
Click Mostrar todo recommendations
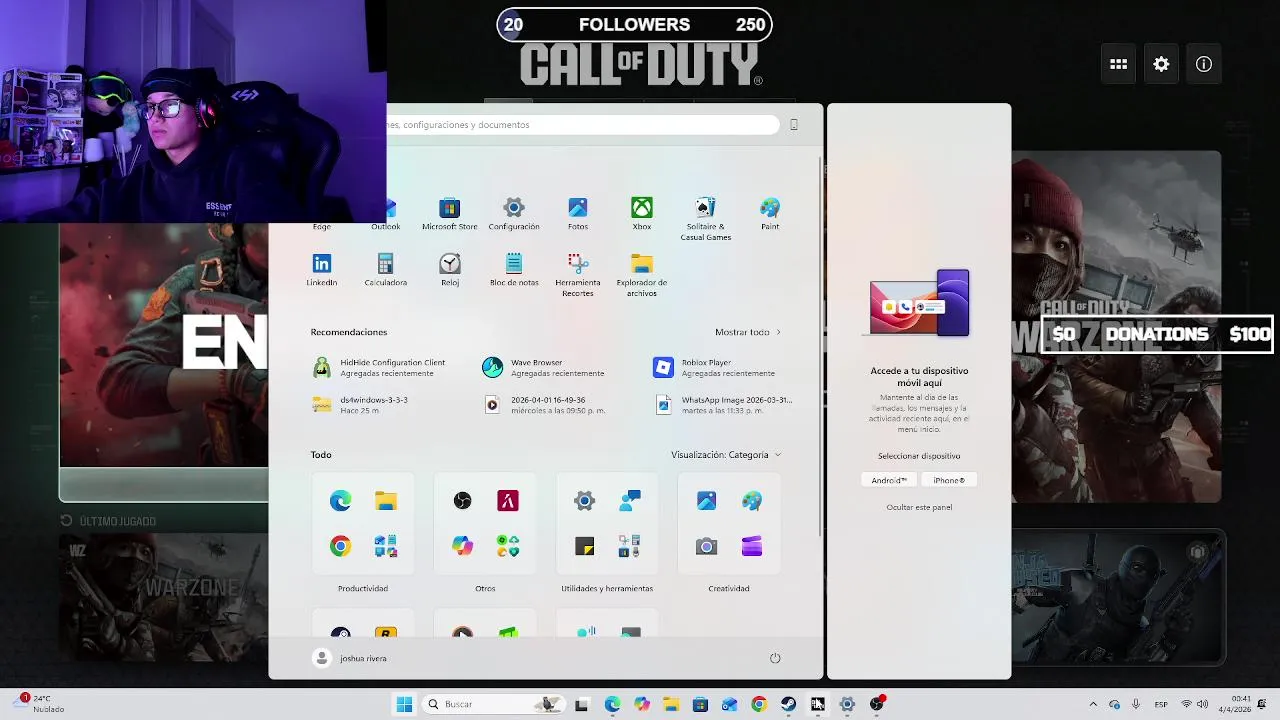(748, 332)
